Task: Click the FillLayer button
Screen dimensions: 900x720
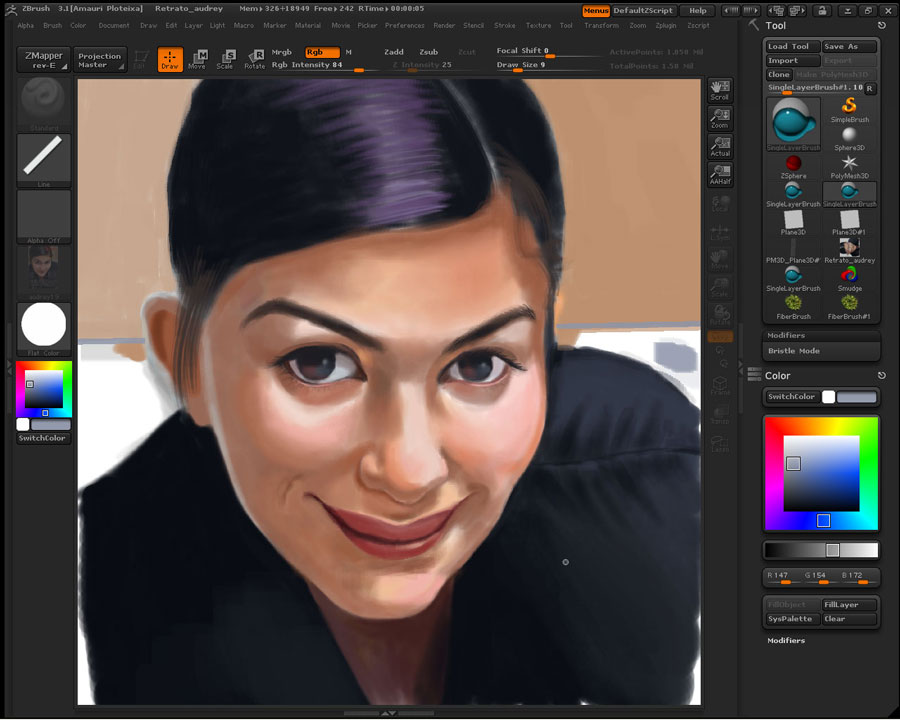Action: click(849, 605)
